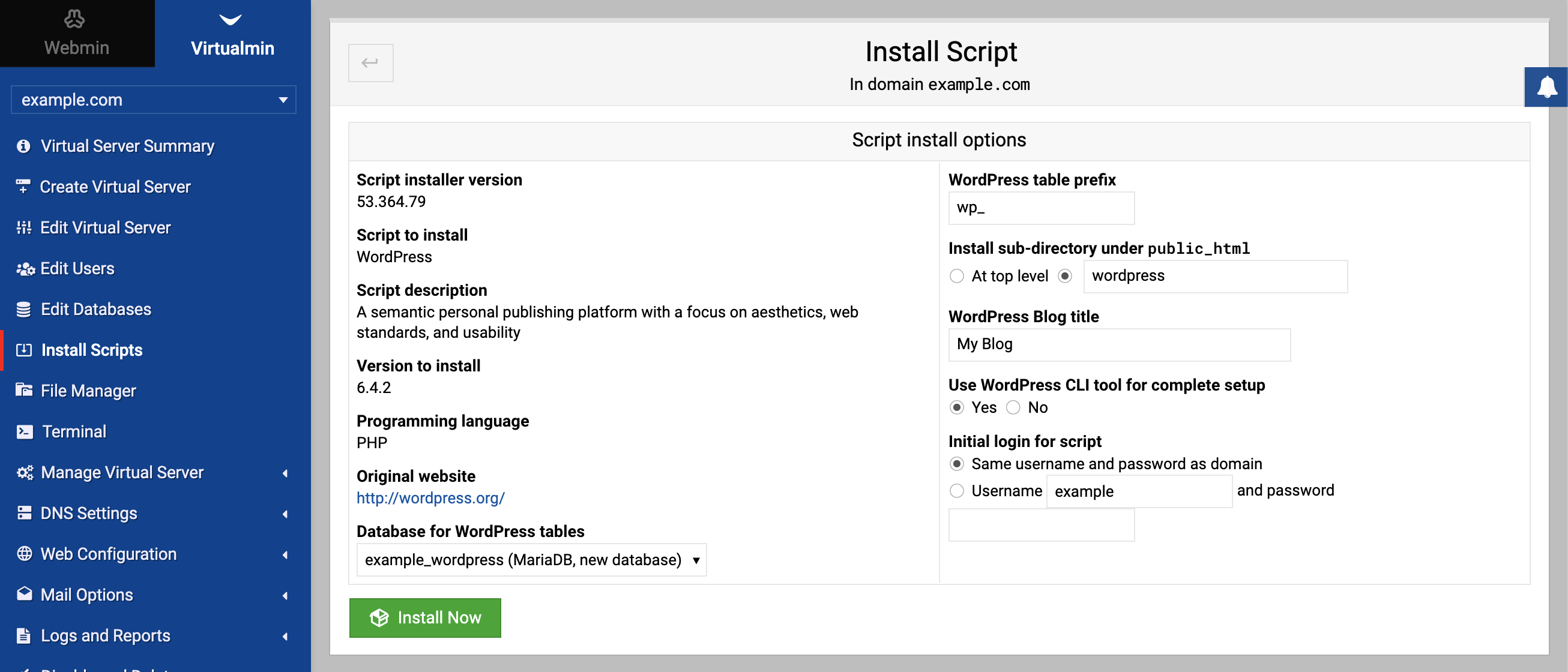Viewport: 1568px width, 672px height.
Task: Select Same username and password as domain
Action: (957, 464)
